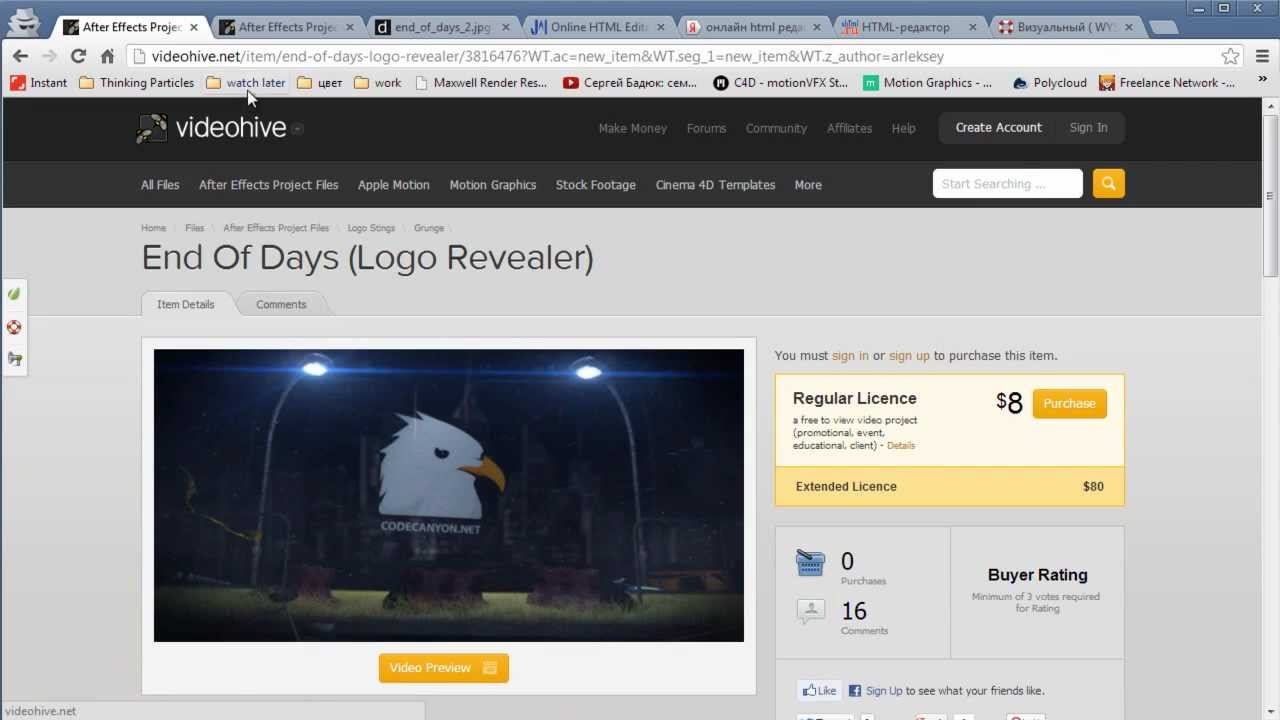Click the eagle logo video preview thumbnail
This screenshot has width=1280, height=720.
coord(449,495)
